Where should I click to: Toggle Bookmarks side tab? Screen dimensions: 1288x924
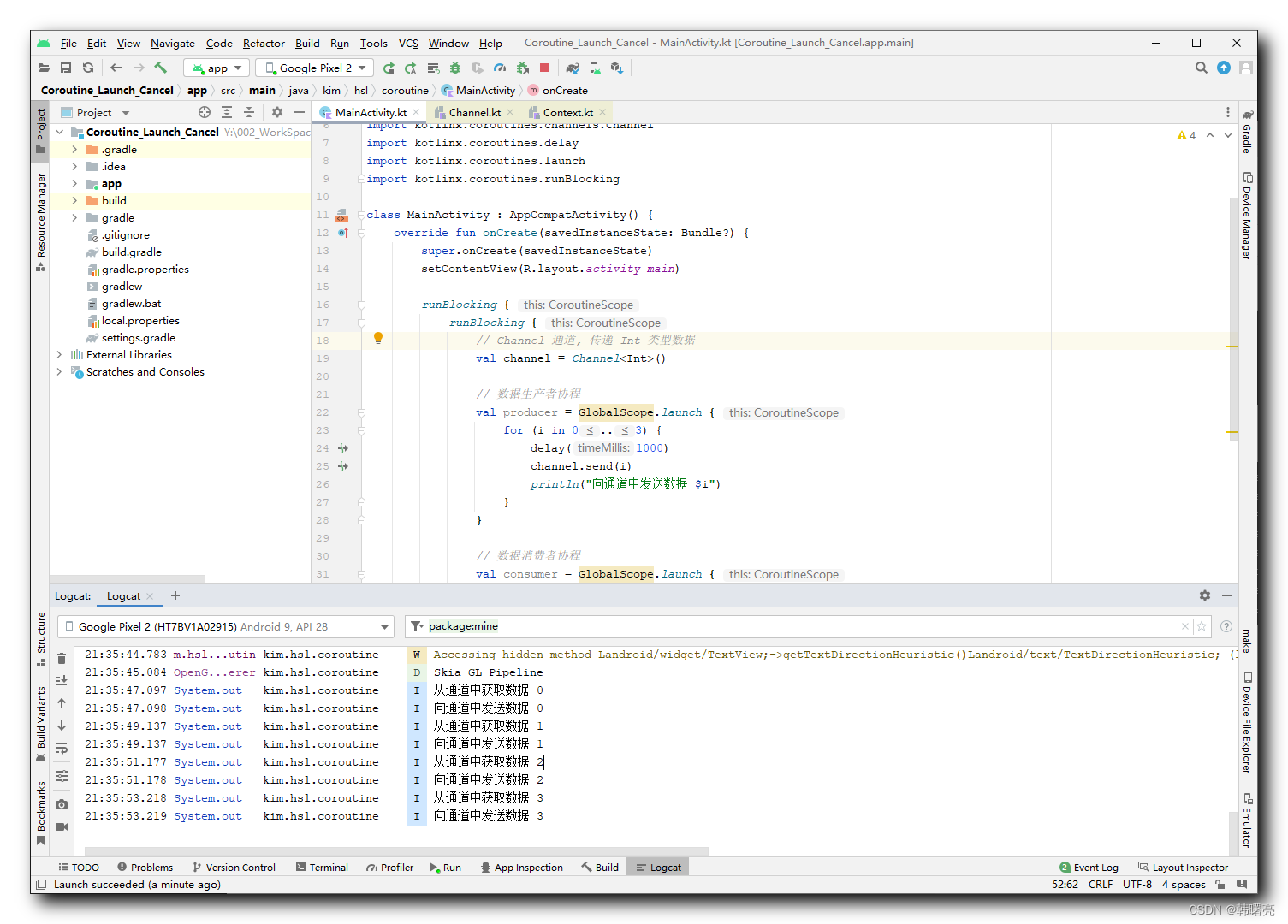tap(40, 813)
